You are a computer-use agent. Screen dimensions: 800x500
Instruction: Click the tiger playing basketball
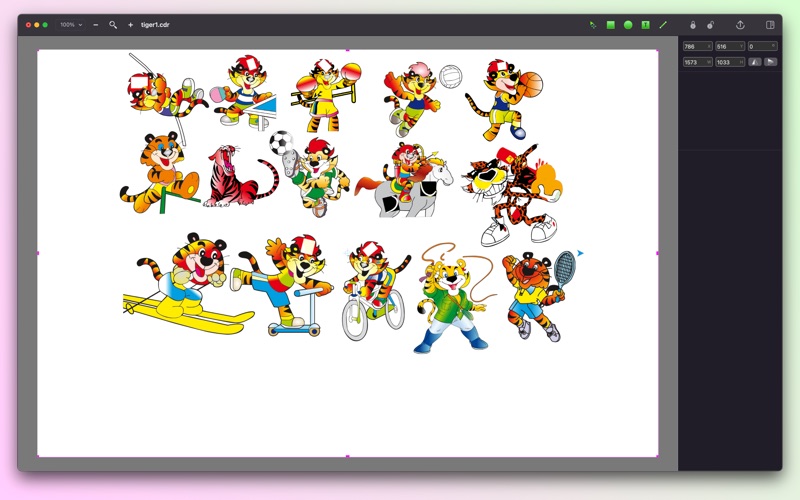[x=504, y=99]
